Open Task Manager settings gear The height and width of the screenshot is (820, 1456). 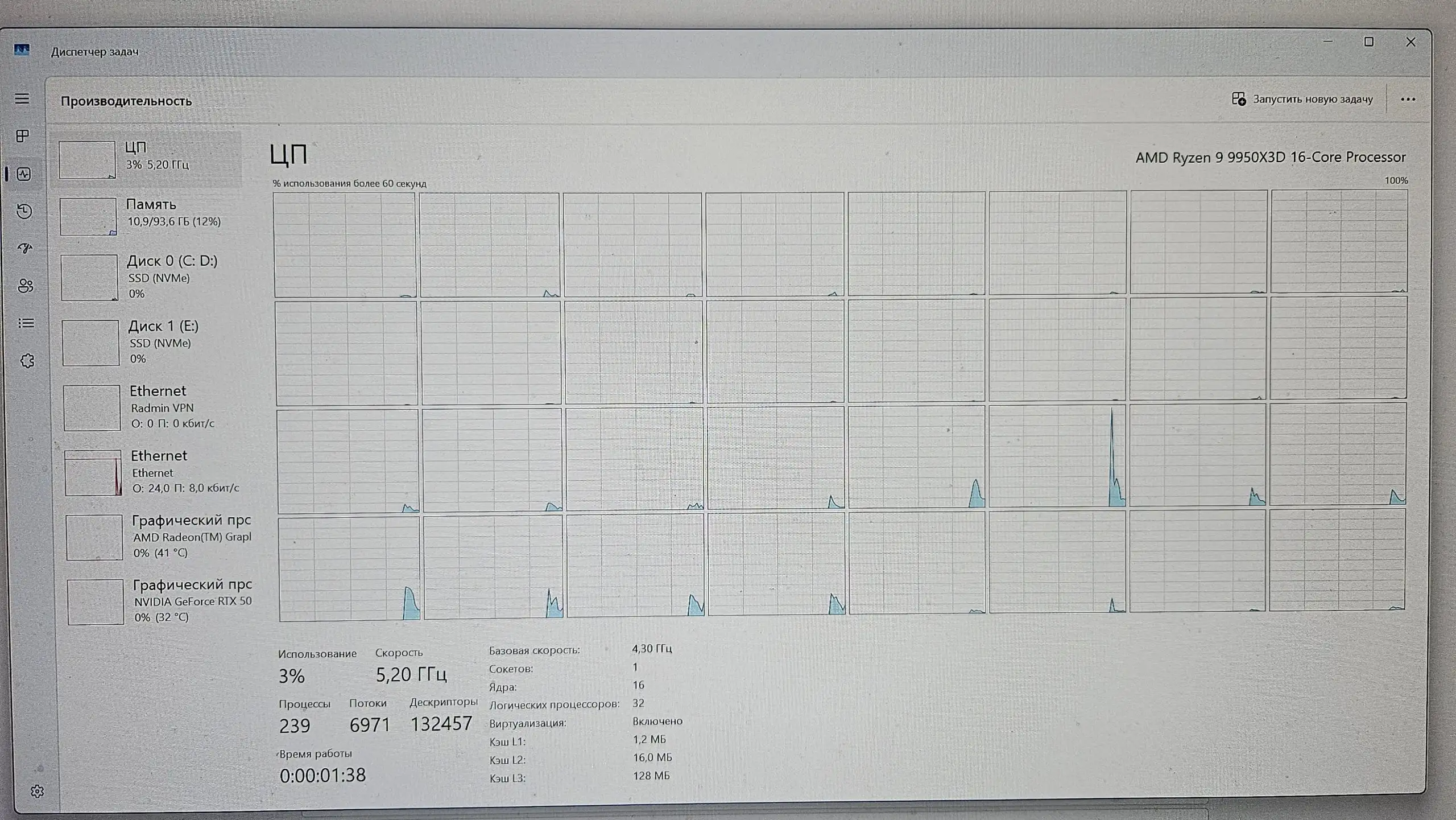pyautogui.click(x=37, y=791)
